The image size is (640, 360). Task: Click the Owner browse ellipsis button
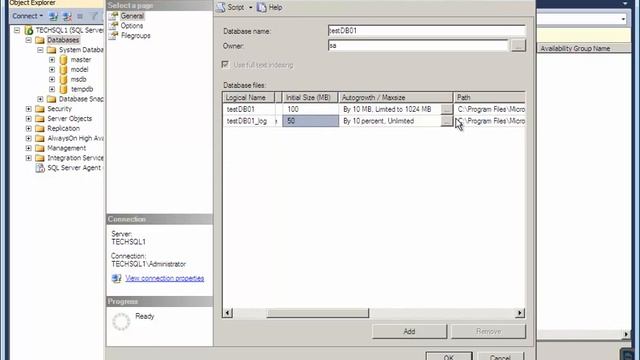518,45
